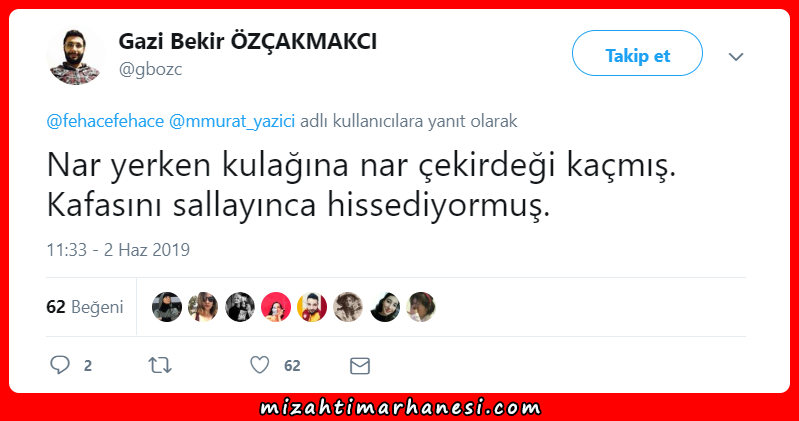Click the last liker avatar in the row
This screenshot has width=799, height=421.
point(421,307)
